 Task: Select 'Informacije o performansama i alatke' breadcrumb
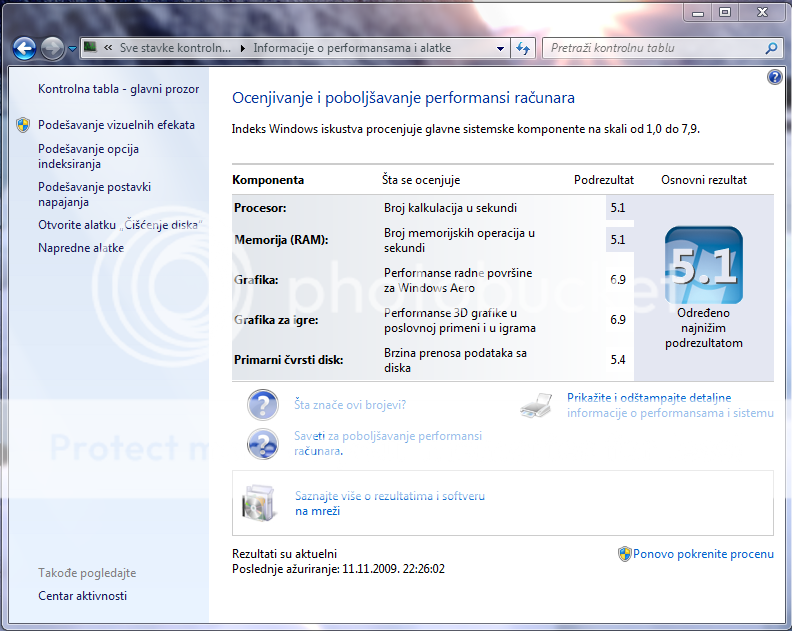(x=351, y=48)
